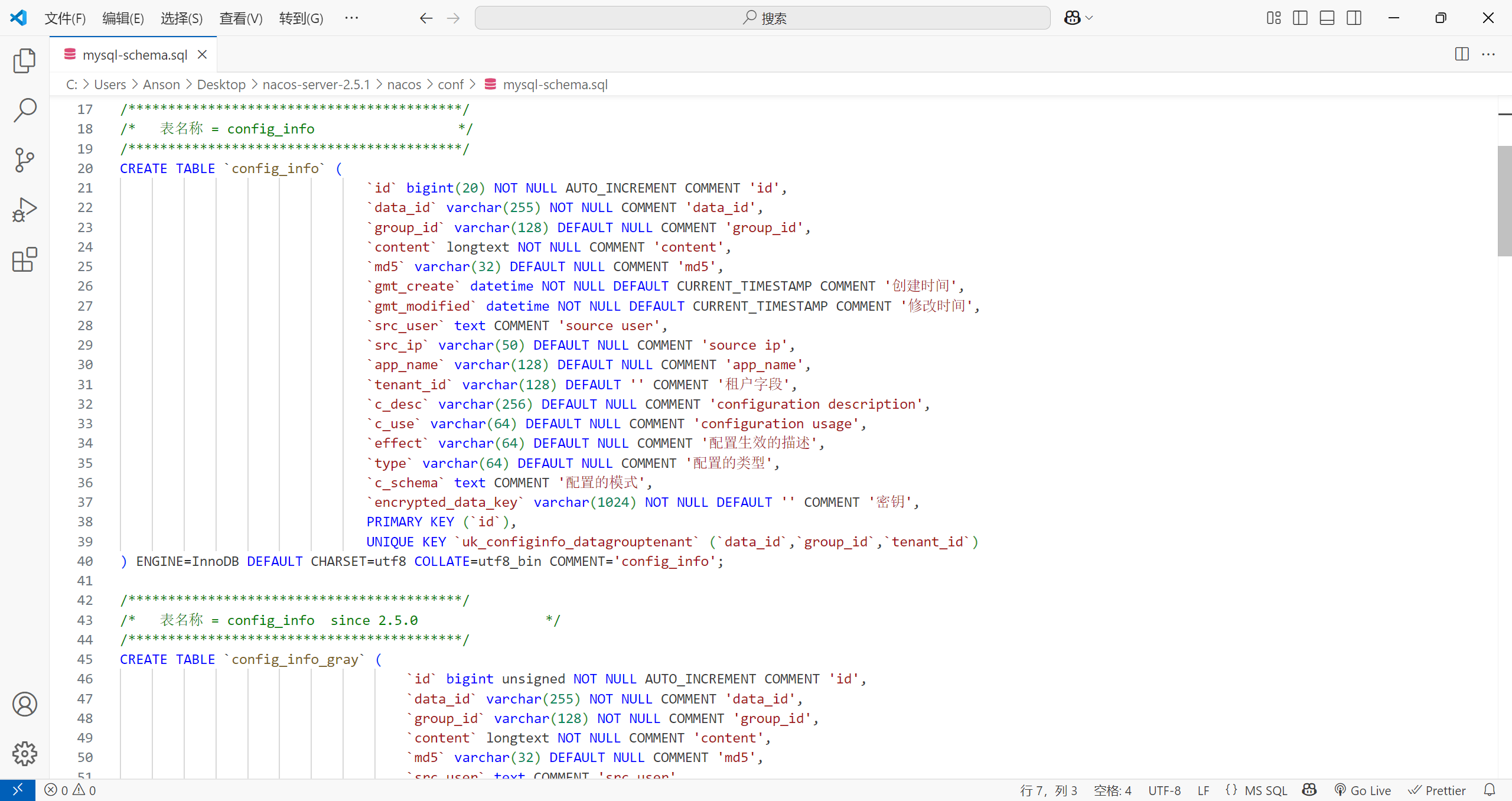Click Prettier status bar item
The image size is (1512, 801).
coord(1436,790)
